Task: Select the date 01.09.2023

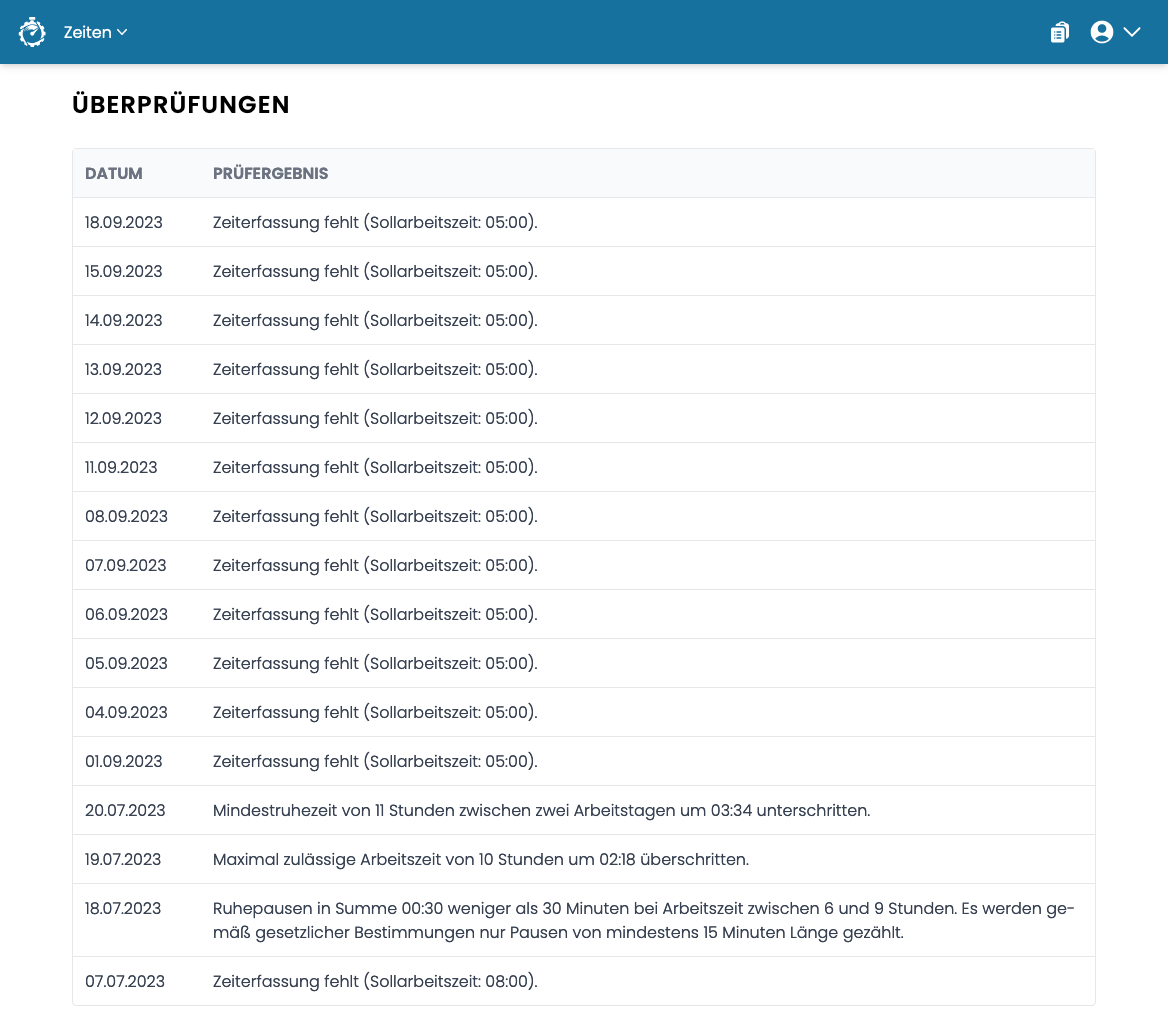Action: (x=124, y=761)
